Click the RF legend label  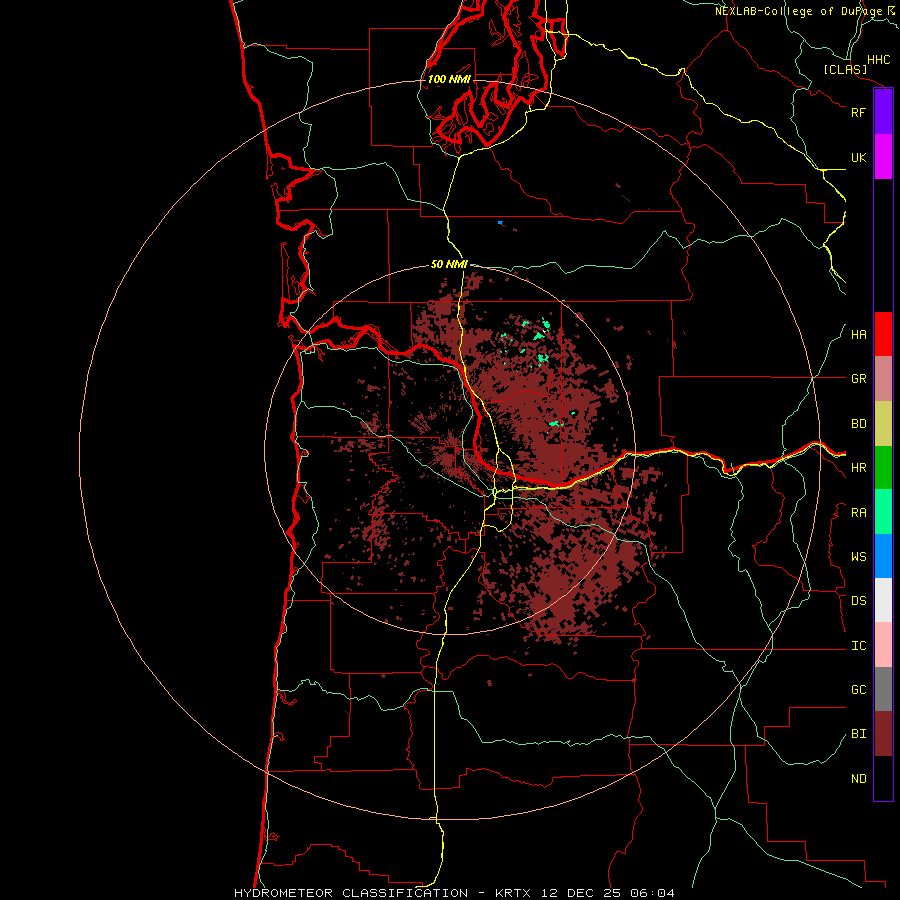click(859, 112)
